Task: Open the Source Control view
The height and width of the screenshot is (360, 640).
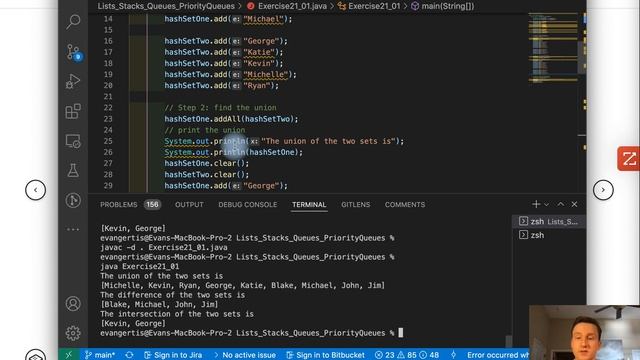Action: [x=73, y=52]
